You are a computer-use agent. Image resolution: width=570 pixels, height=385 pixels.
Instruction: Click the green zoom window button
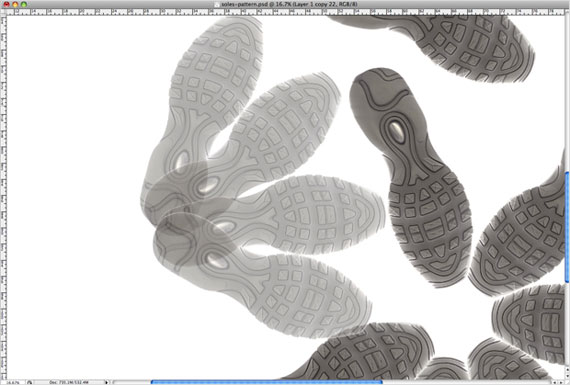pos(24,4)
